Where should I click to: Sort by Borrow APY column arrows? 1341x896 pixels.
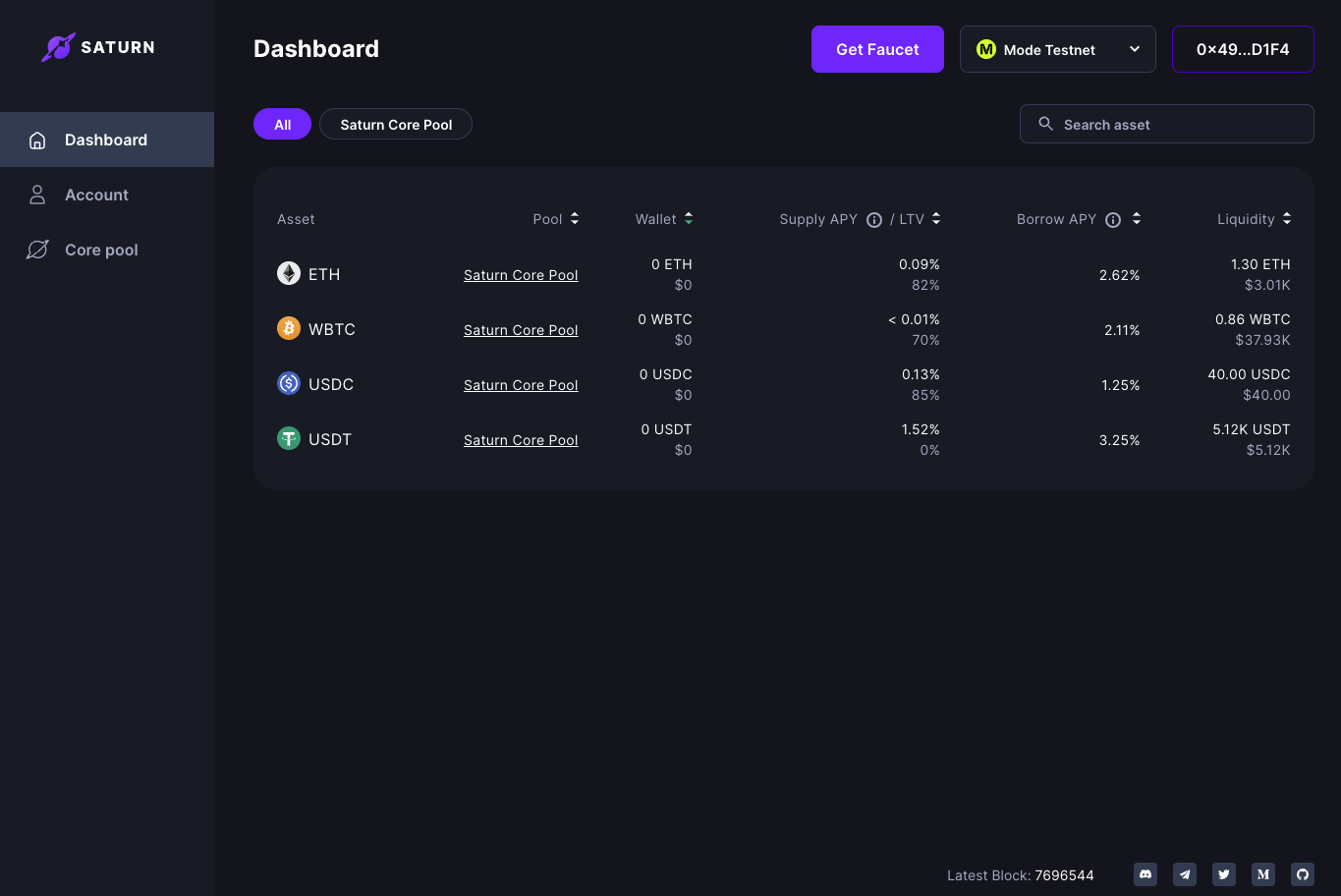click(x=1137, y=219)
